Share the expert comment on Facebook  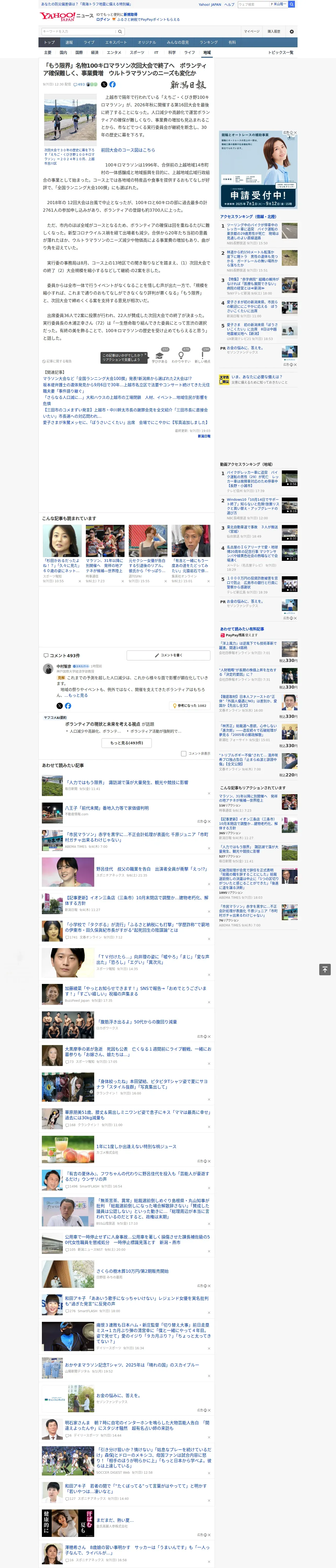(x=68, y=706)
